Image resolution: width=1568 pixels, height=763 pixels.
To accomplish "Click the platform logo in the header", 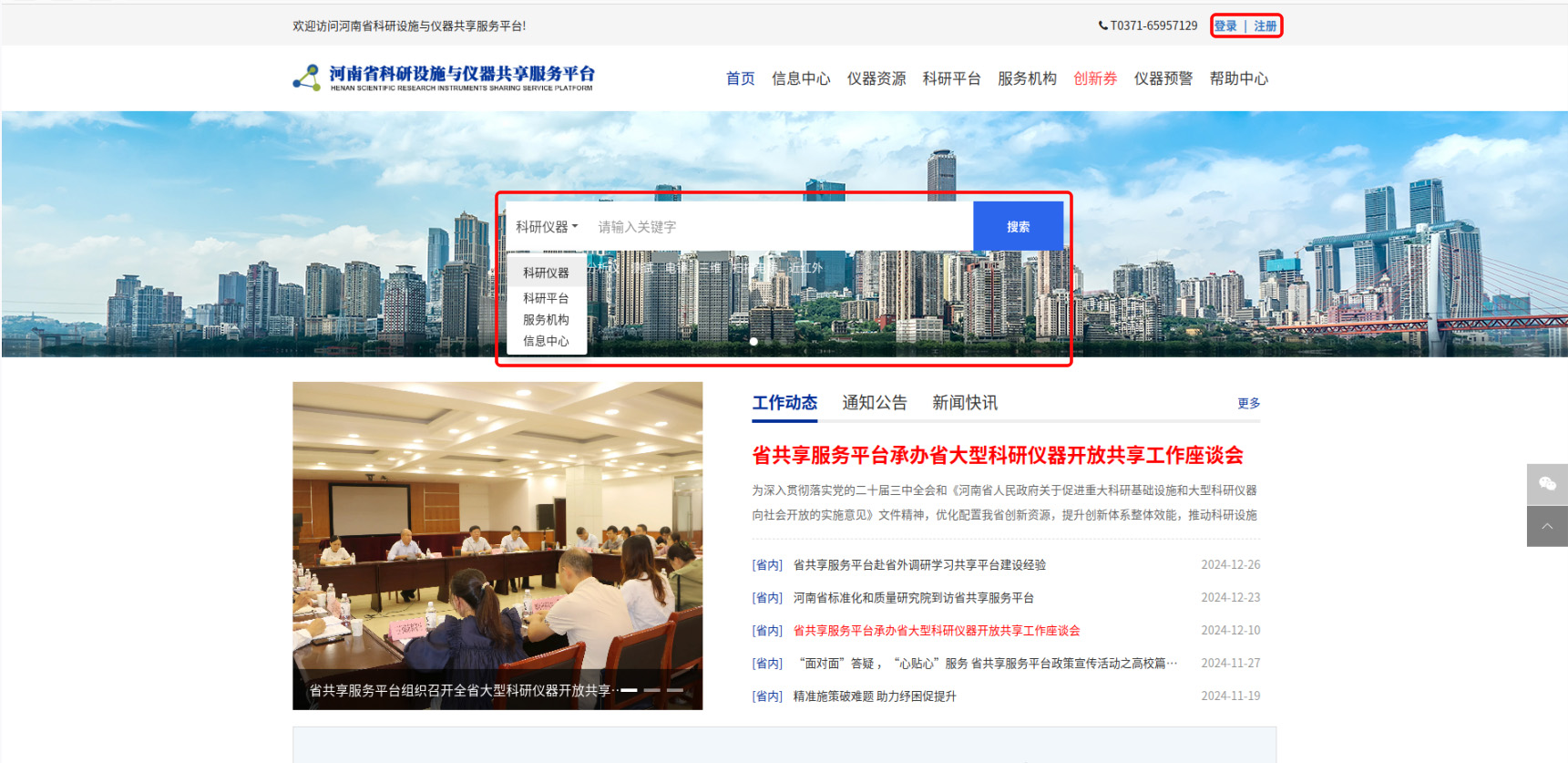I will [x=444, y=78].
